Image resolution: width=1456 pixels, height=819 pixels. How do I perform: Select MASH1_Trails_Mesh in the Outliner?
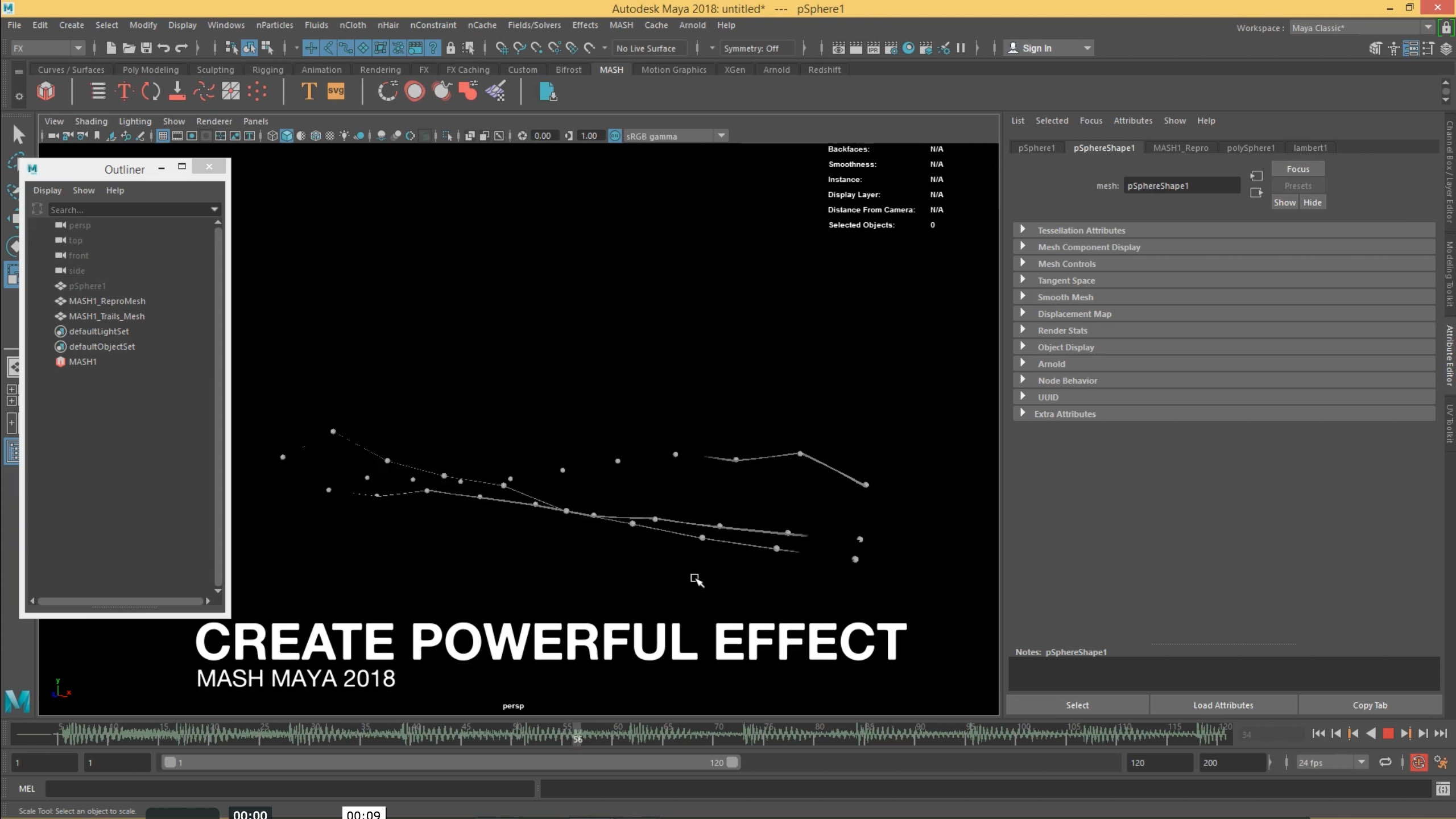pos(106,316)
